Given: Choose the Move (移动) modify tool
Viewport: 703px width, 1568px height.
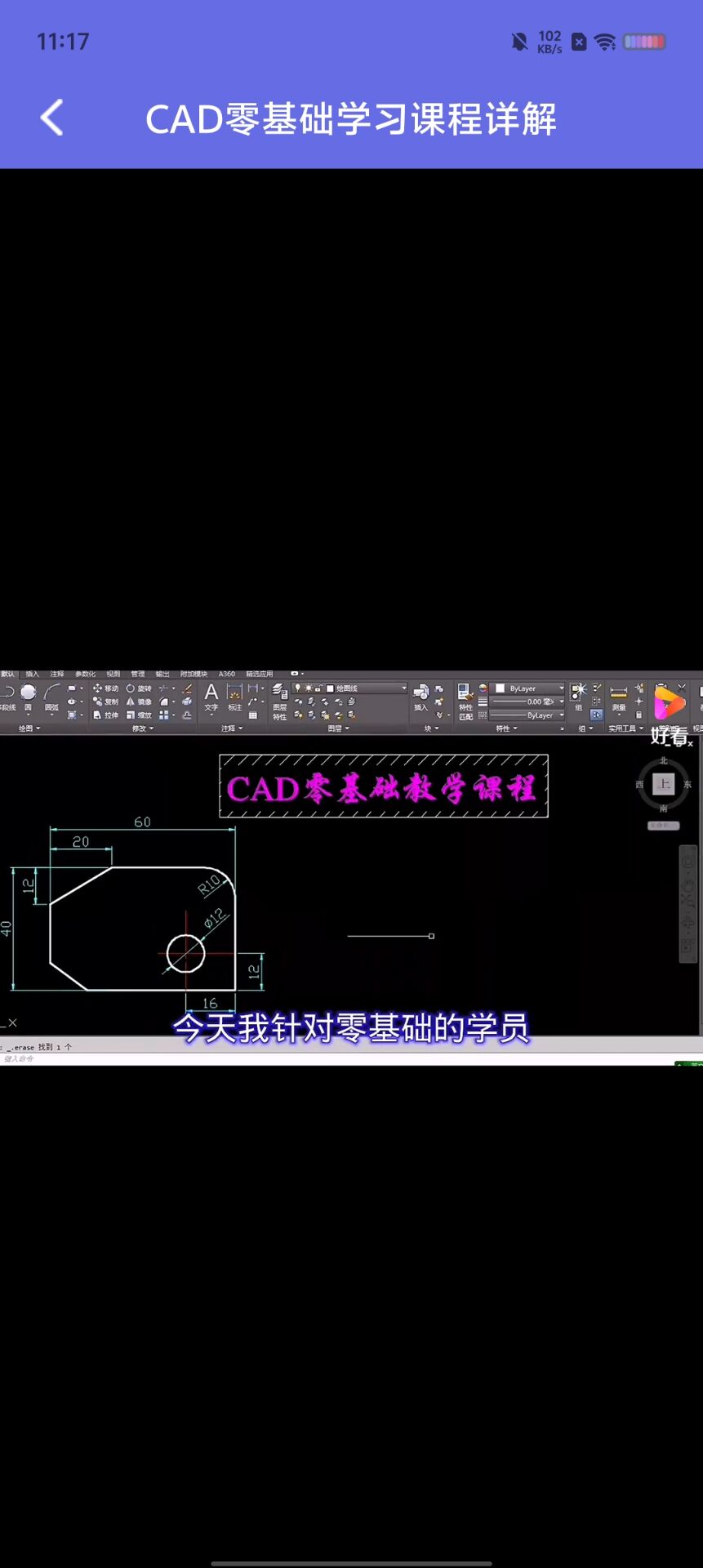Looking at the screenshot, I should [105, 688].
